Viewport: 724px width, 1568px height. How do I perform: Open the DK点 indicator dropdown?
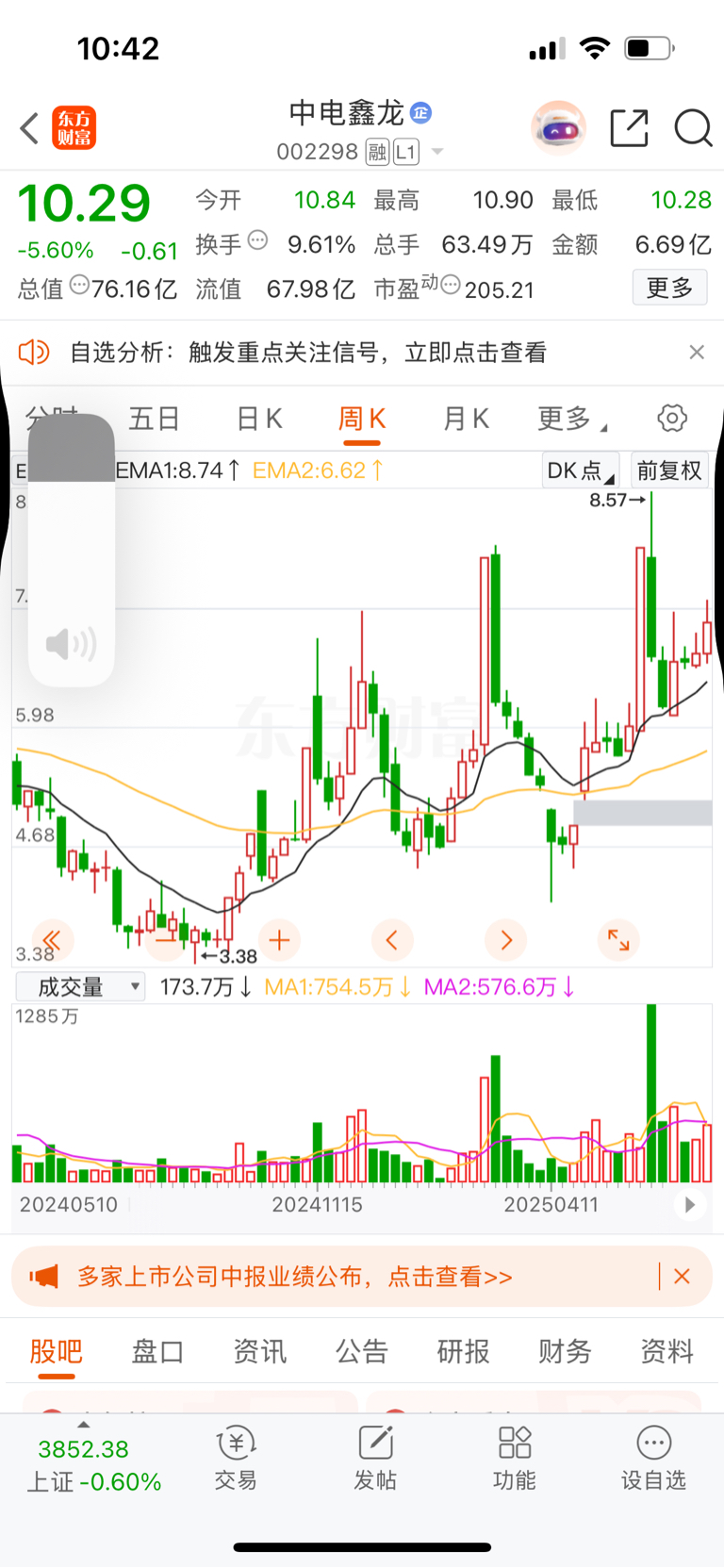581,470
